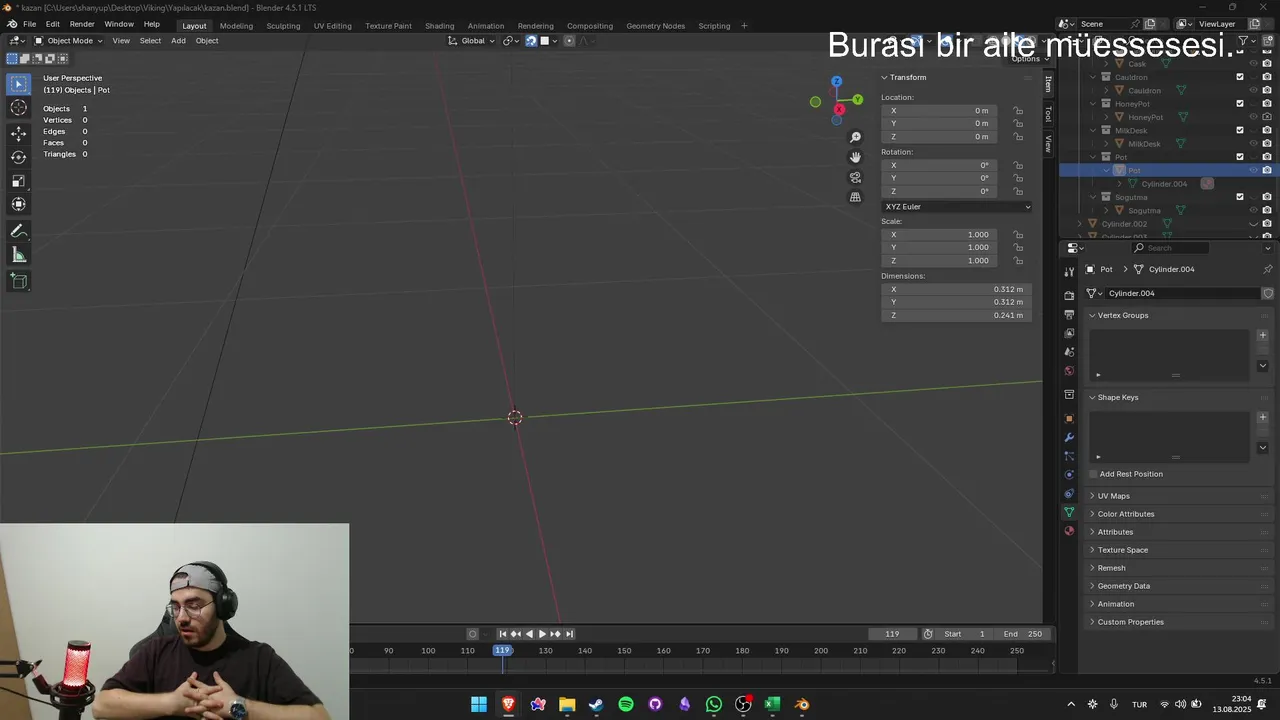Switch to the Modeling workspace tab
The image size is (1280, 720).
point(236,26)
